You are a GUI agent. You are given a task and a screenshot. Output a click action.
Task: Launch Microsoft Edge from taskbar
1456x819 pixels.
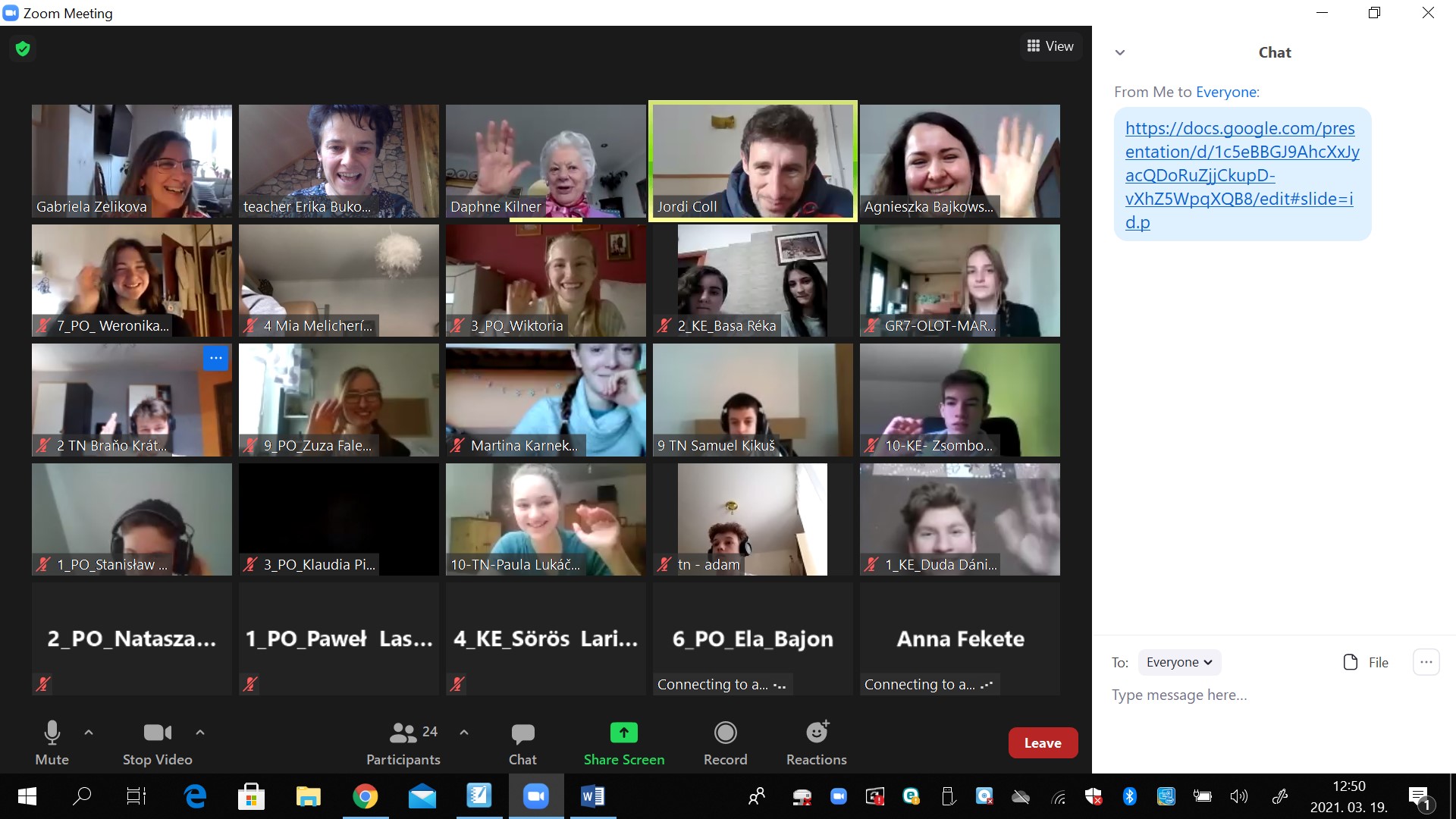coord(196,796)
